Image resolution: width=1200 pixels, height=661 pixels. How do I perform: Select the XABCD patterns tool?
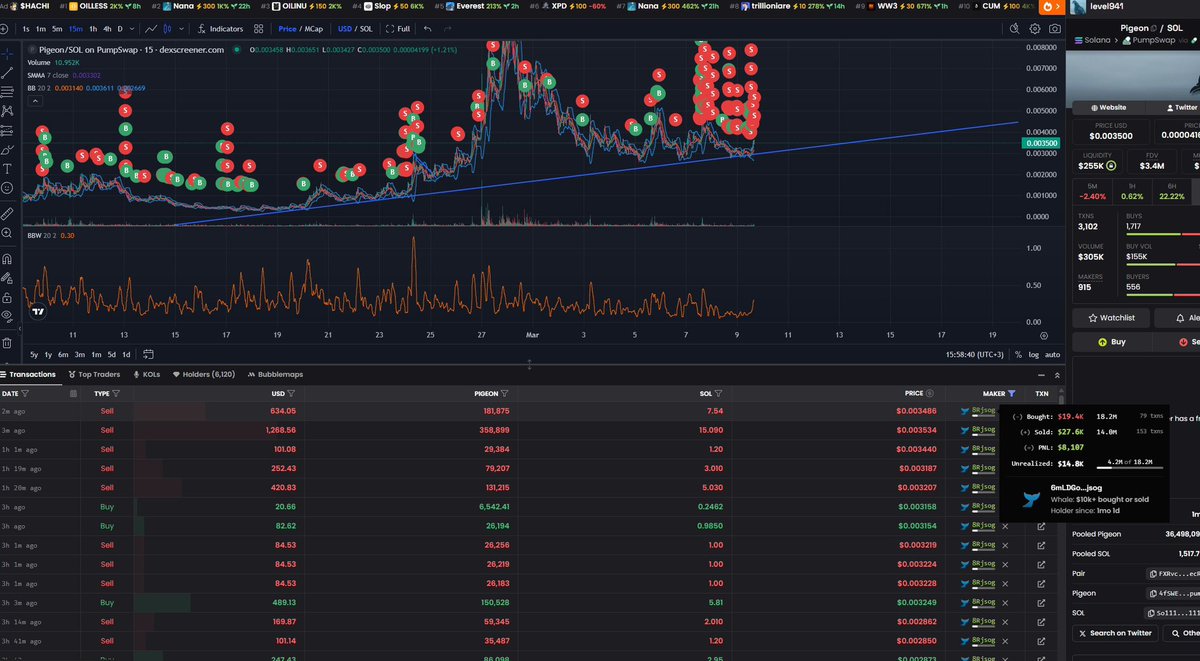pyautogui.click(x=7, y=111)
